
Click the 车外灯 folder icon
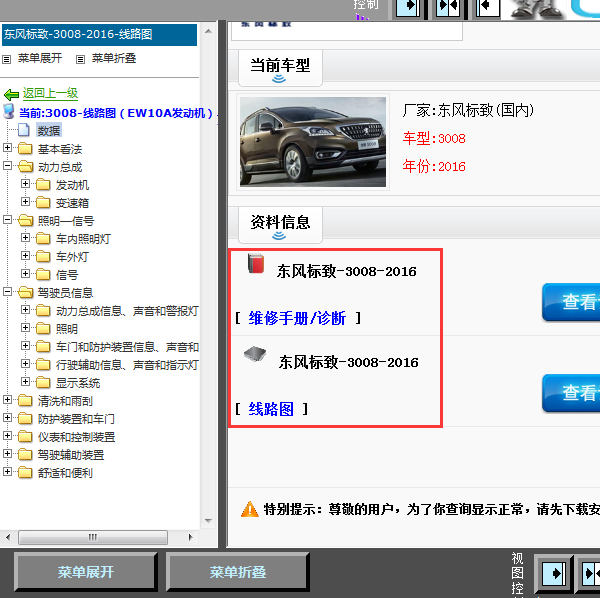pyautogui.click(x=43, y=256)
